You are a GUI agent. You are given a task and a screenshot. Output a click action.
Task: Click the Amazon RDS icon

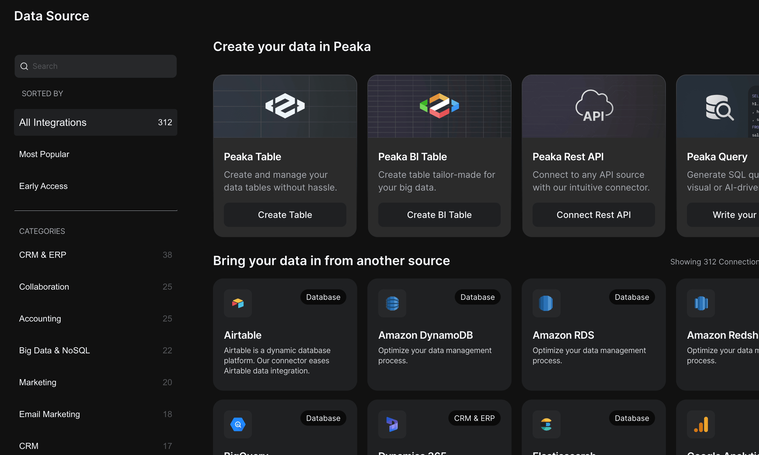(546, 303)
